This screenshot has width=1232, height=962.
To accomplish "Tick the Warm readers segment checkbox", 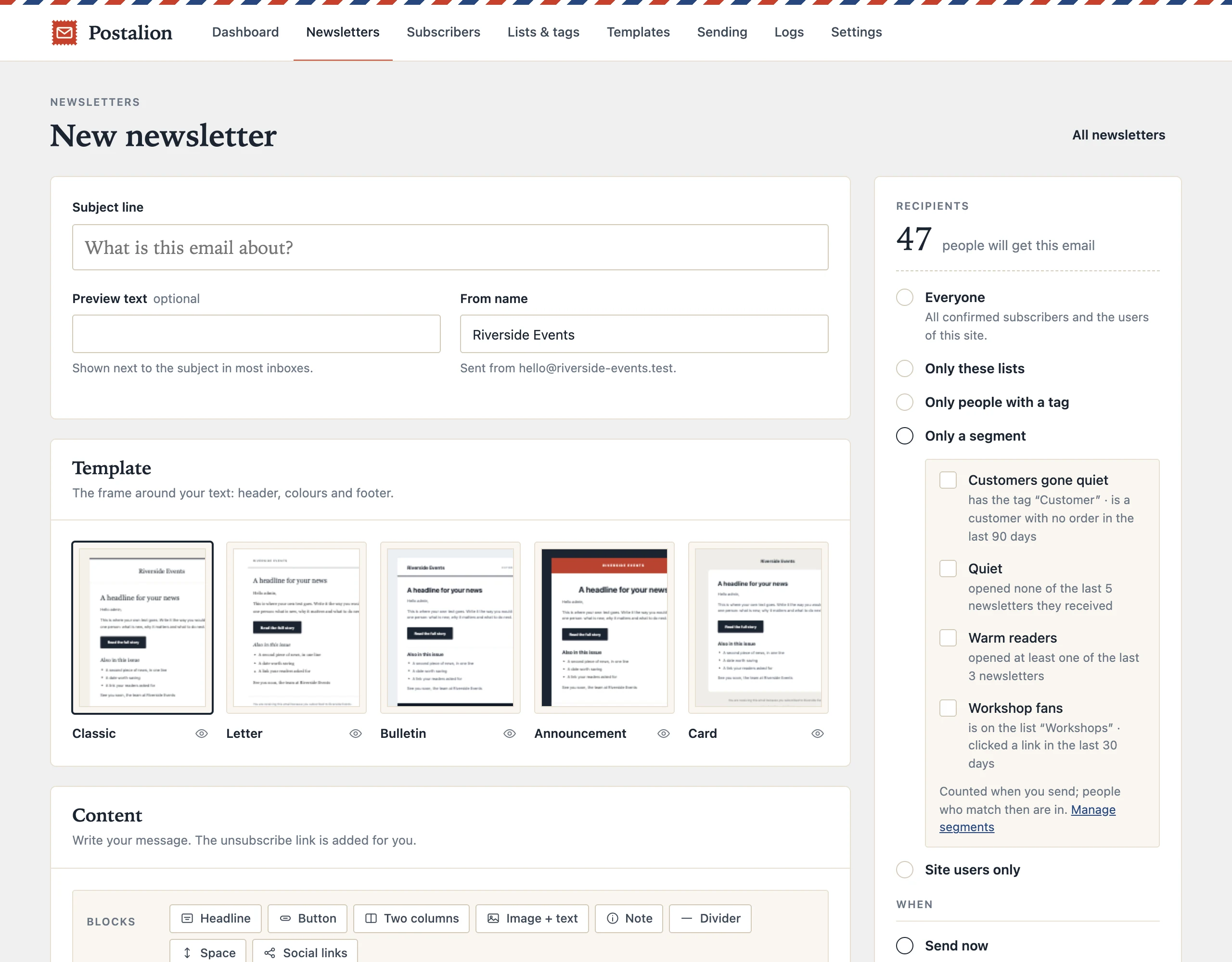I will pyautogui.click(x=948, y=638).
